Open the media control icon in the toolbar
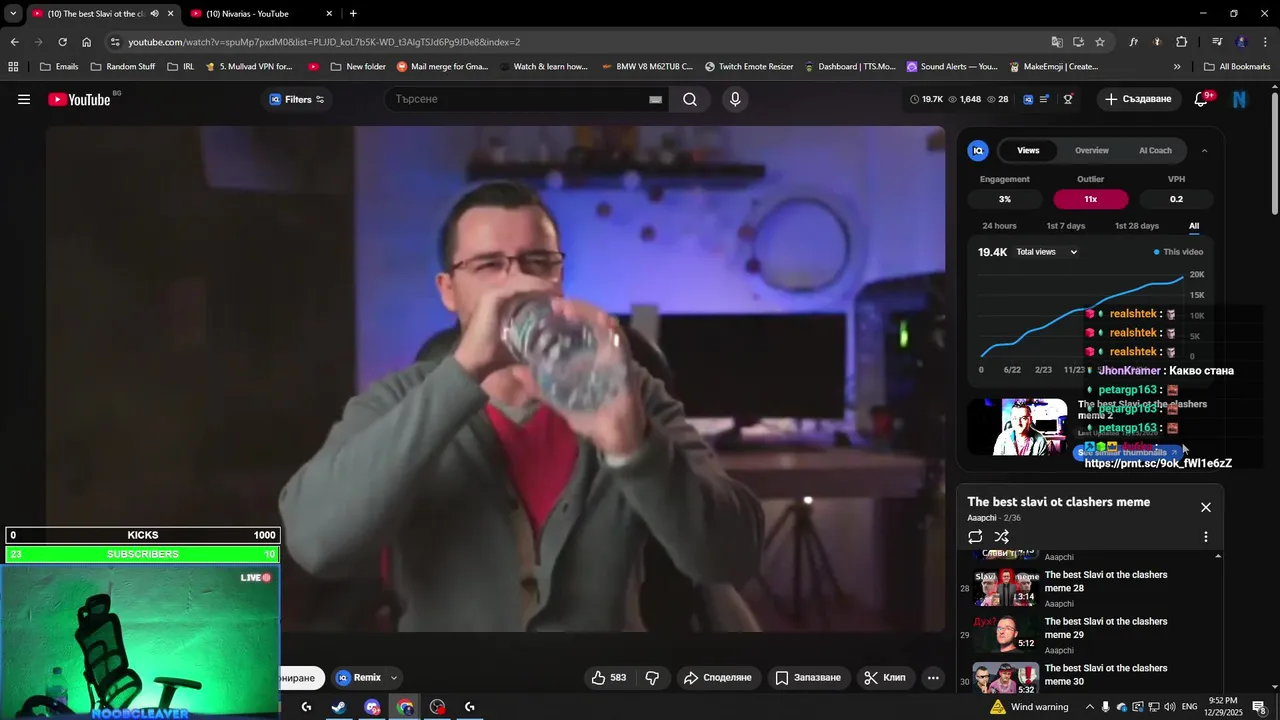Image resolution: width=1280 pixels, height=720 pixels. [x=1217, y=42]
